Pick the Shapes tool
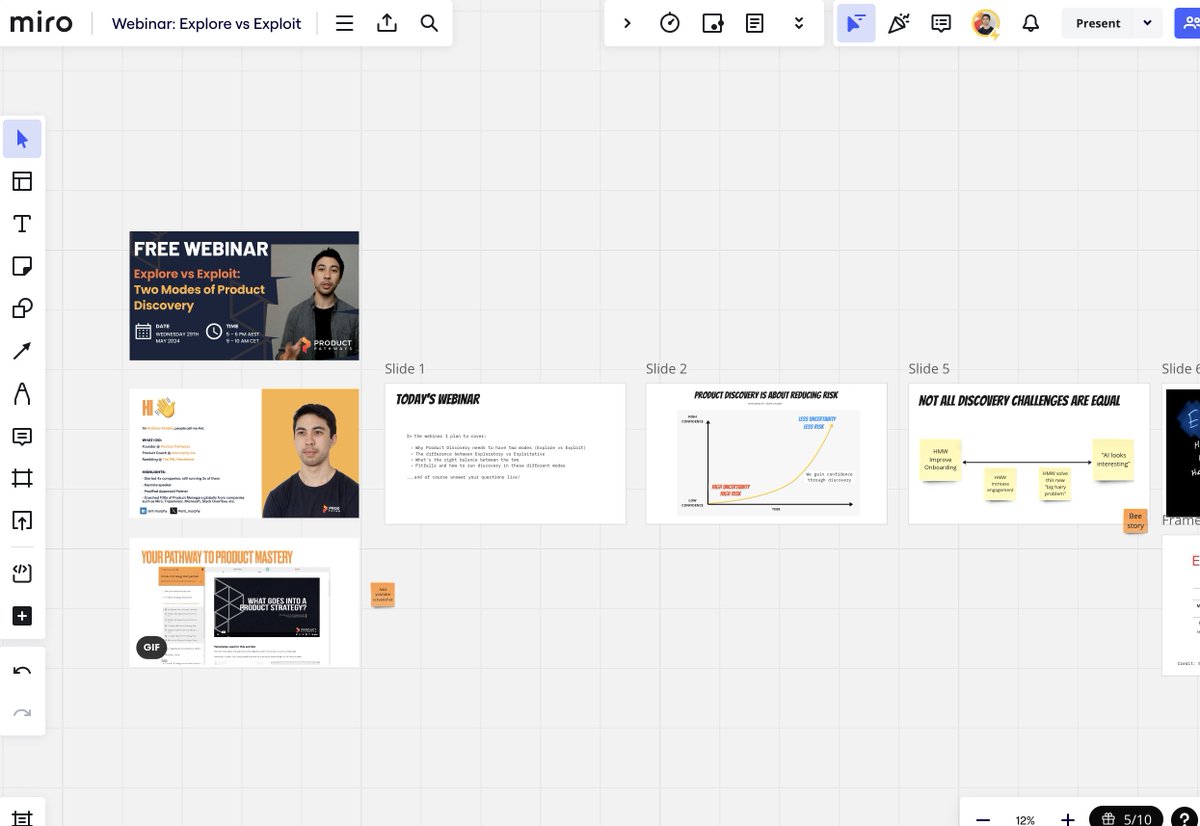The height and width of the screenshot is (826, 1200). pos(23,308)
